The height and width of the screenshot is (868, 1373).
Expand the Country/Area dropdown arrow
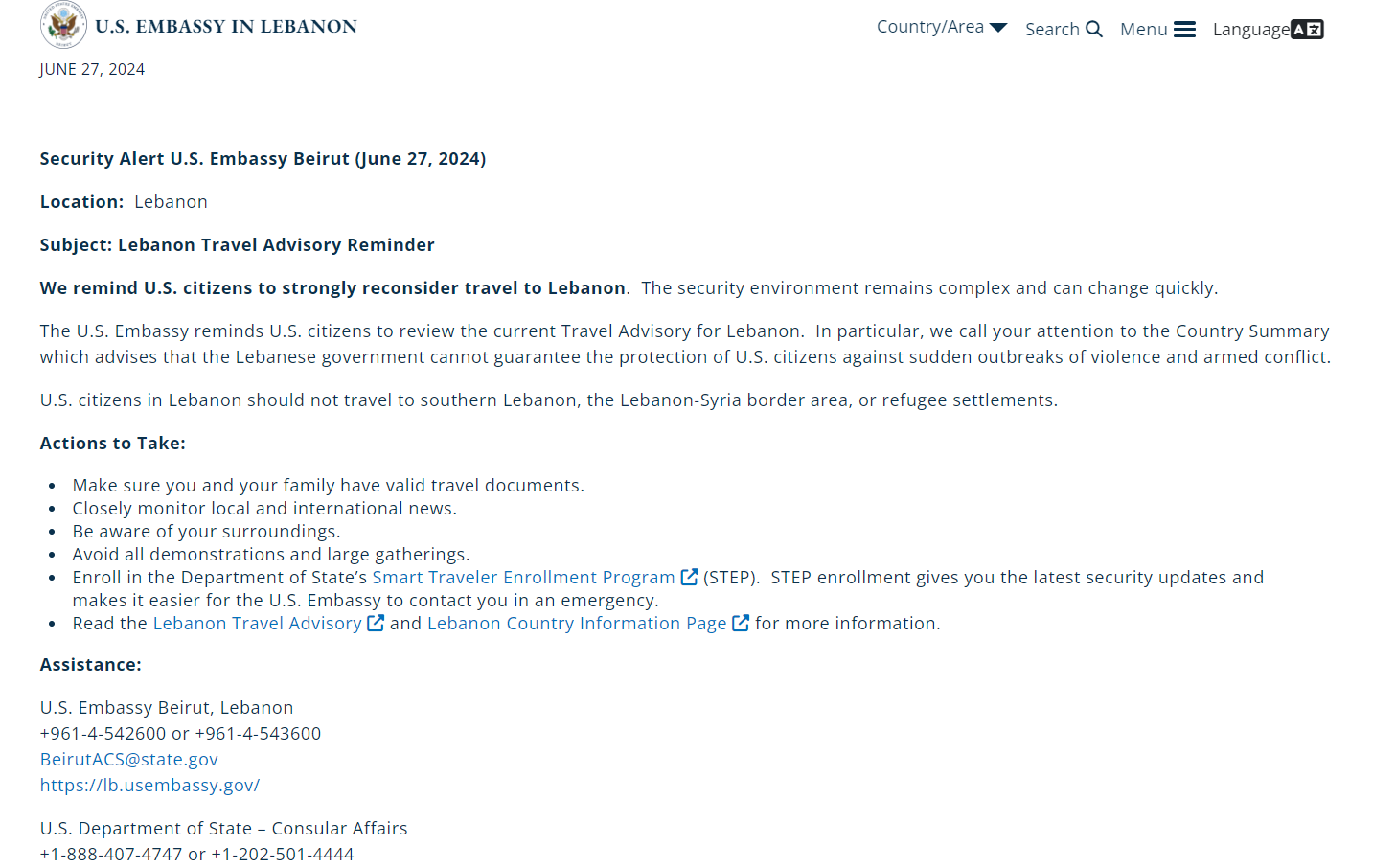(x=998, y=27)
